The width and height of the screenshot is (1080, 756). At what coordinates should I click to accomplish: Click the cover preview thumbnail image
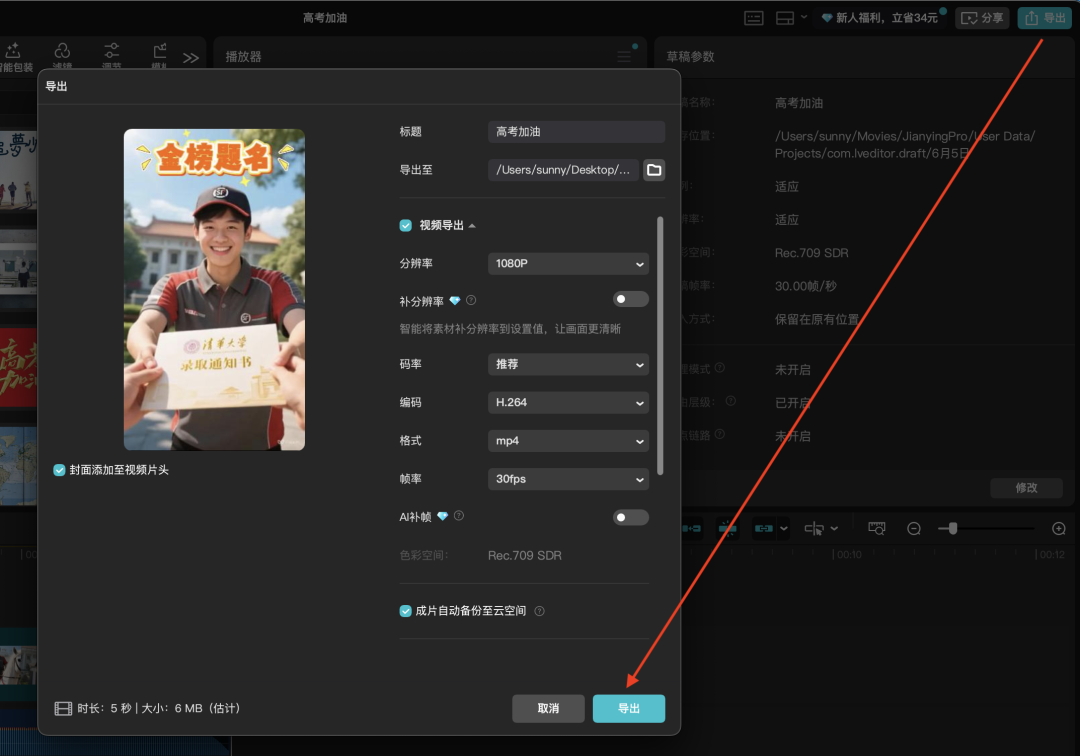click(213, 289)
